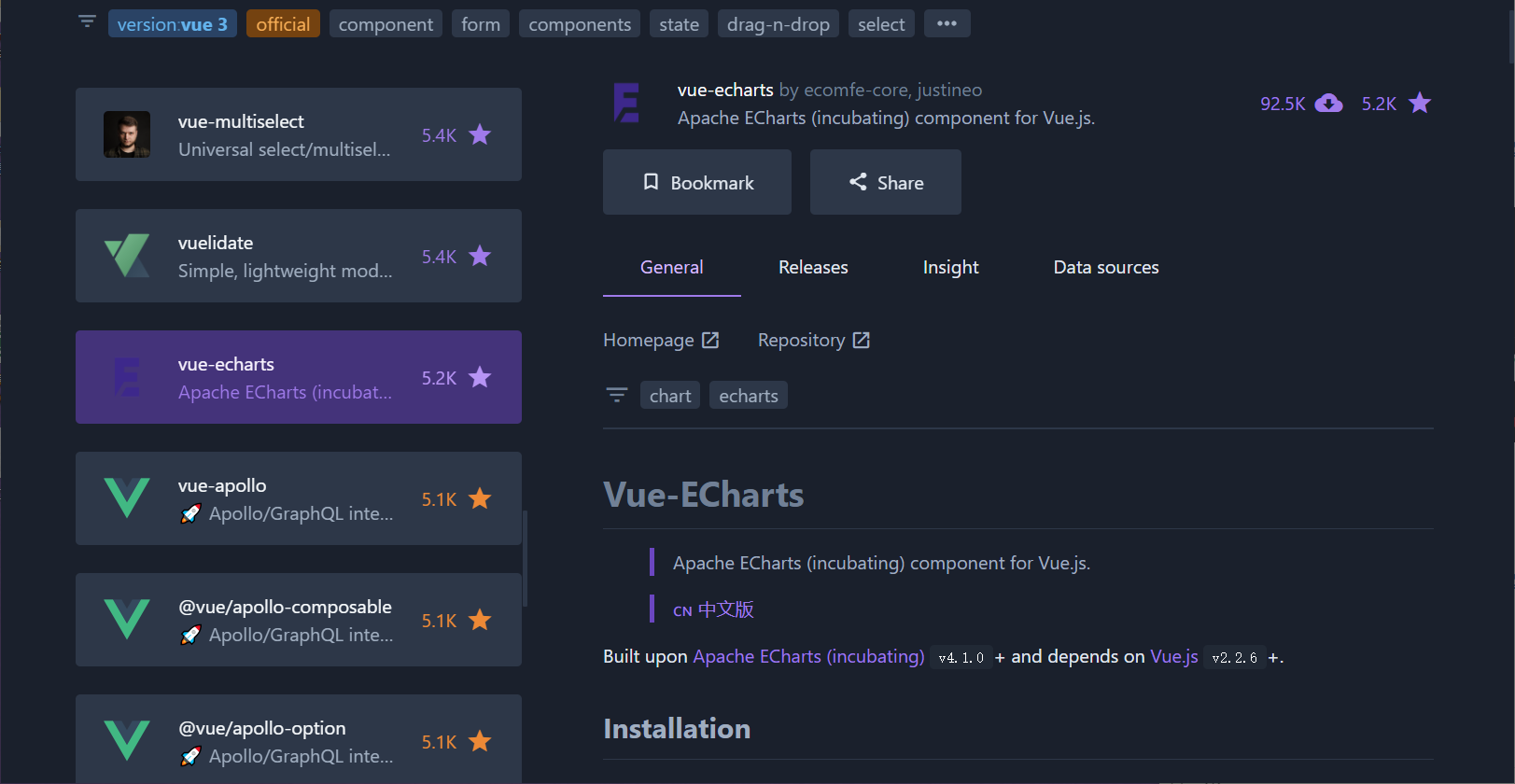Click the @vue/apollo-option Vue logo

(x=127, y=741)
